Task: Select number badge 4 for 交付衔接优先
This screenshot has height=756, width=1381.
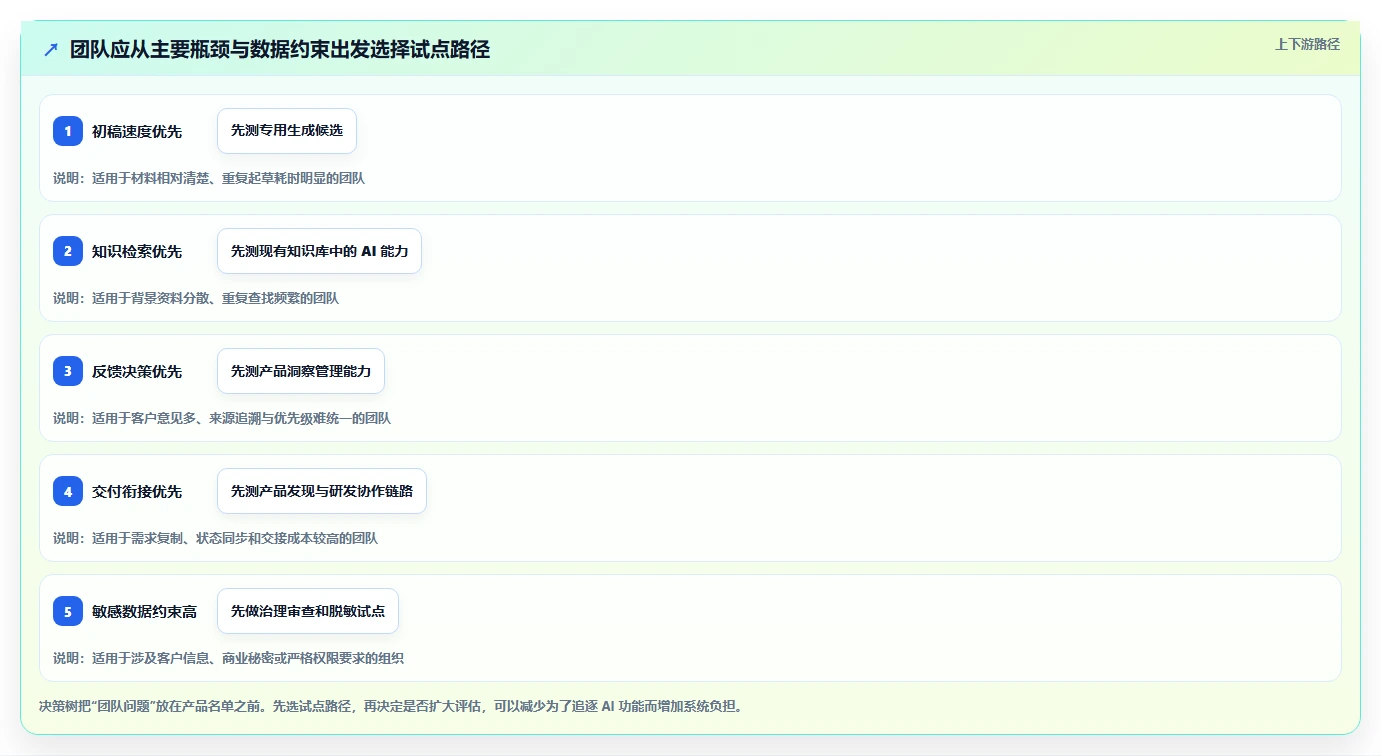Action: [x=68, y=491]
